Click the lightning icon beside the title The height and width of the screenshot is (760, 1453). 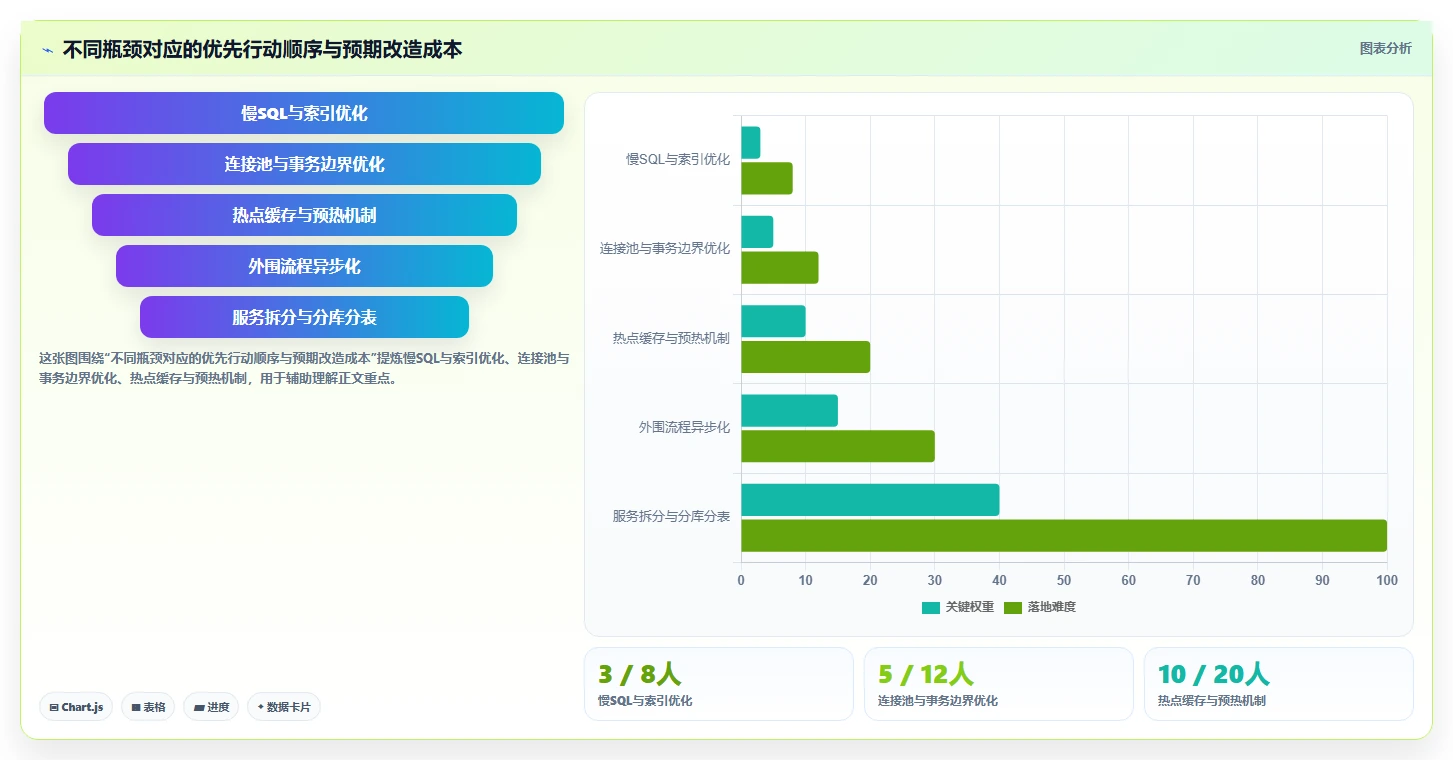[47, 50]
